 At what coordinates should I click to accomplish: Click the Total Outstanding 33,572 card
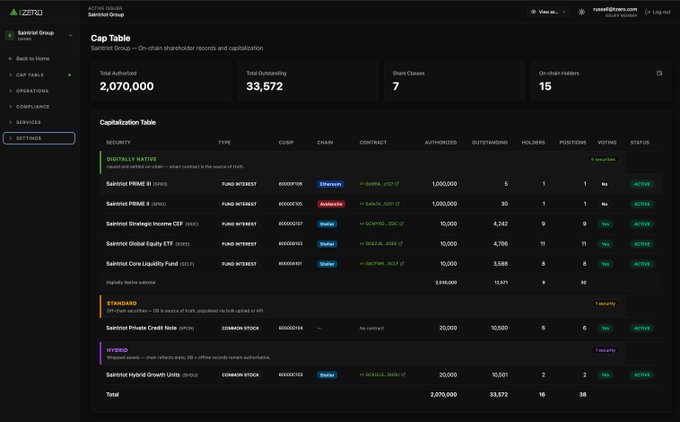point(307,81)
